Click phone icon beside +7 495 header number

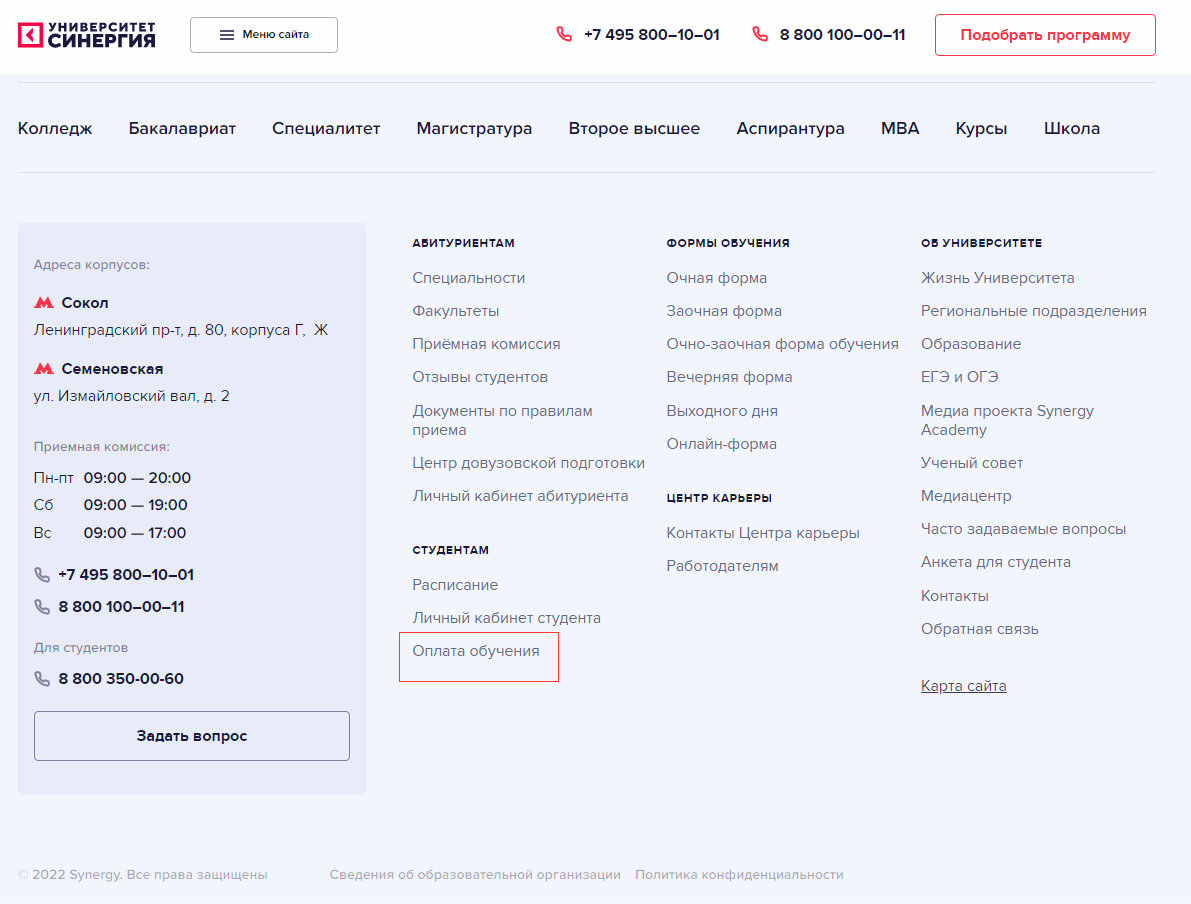coord(564,35)
